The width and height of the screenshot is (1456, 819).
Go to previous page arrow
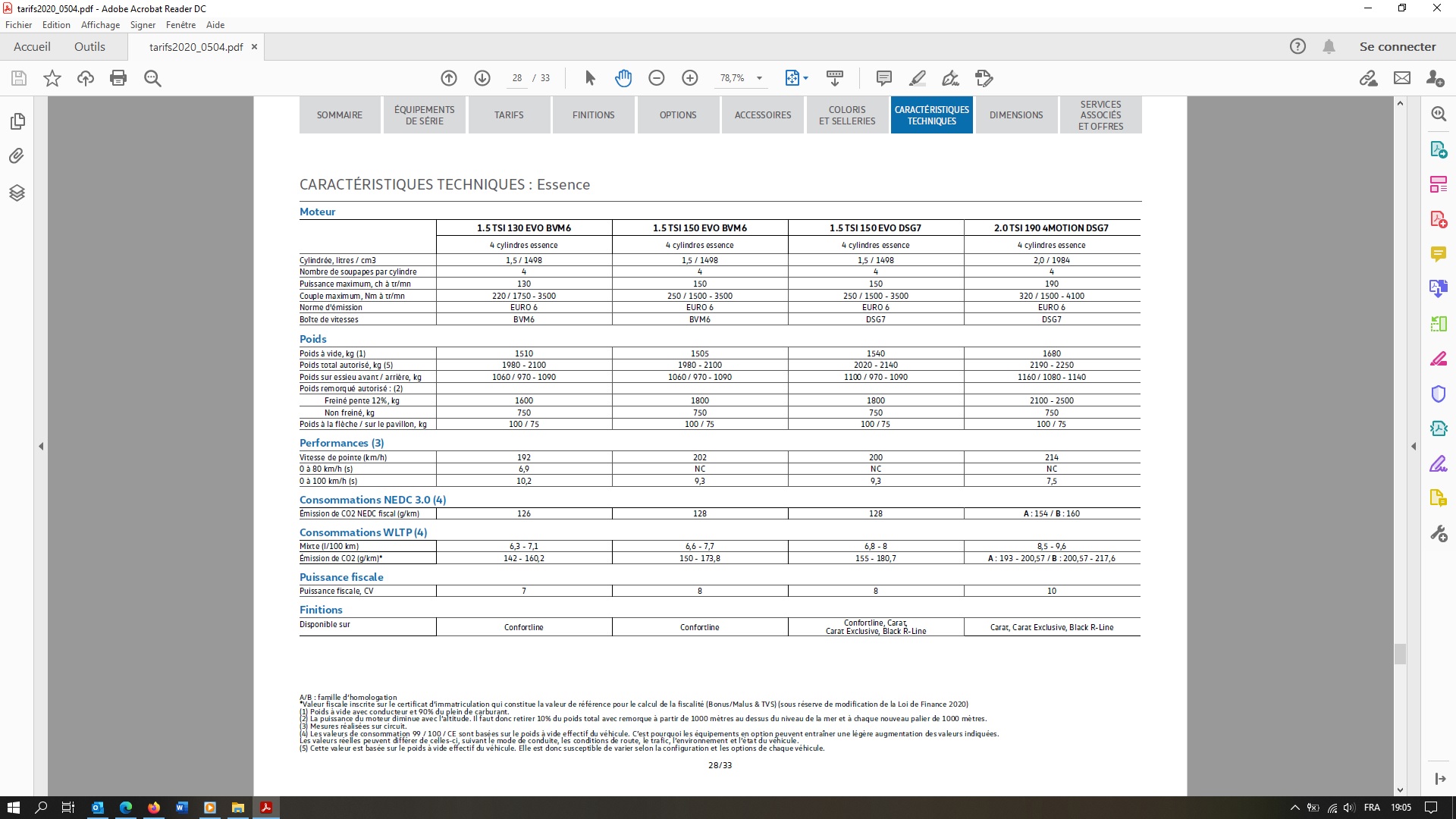(x=449, y=78)
